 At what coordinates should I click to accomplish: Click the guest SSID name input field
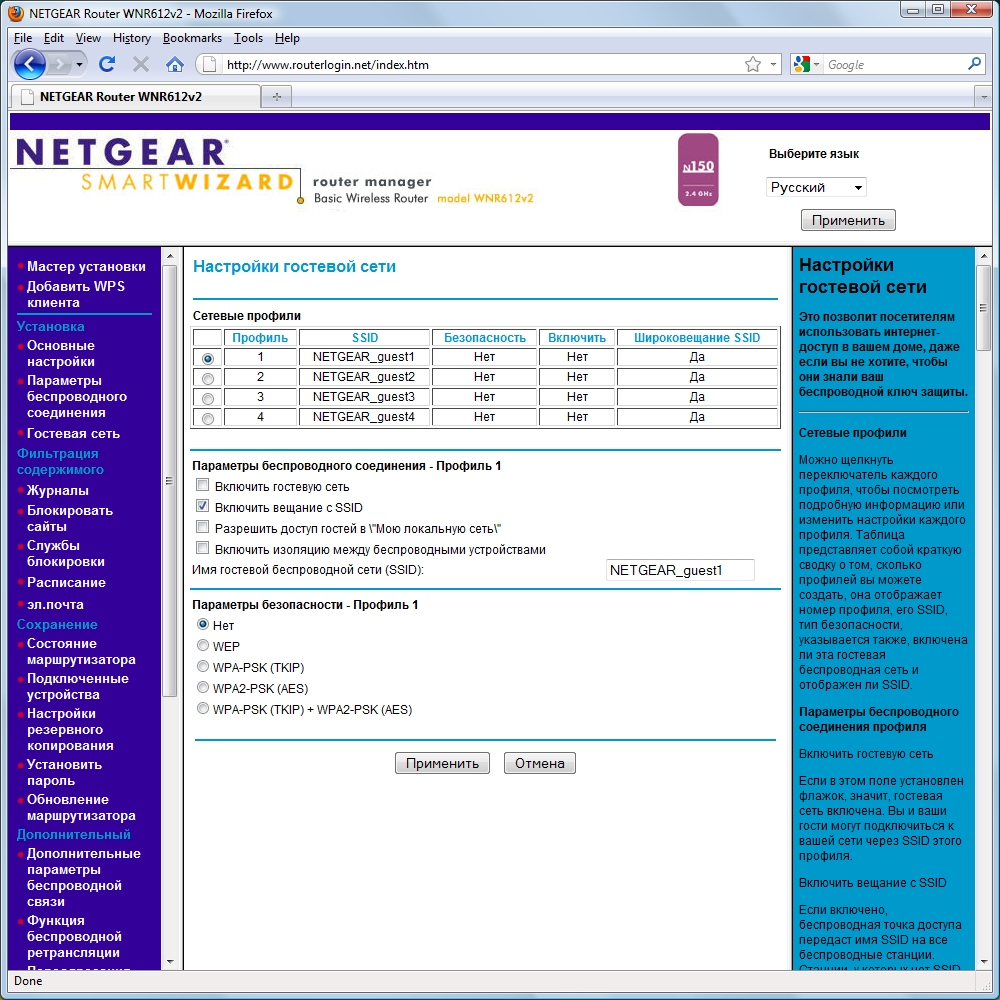[x=680, y=570]
